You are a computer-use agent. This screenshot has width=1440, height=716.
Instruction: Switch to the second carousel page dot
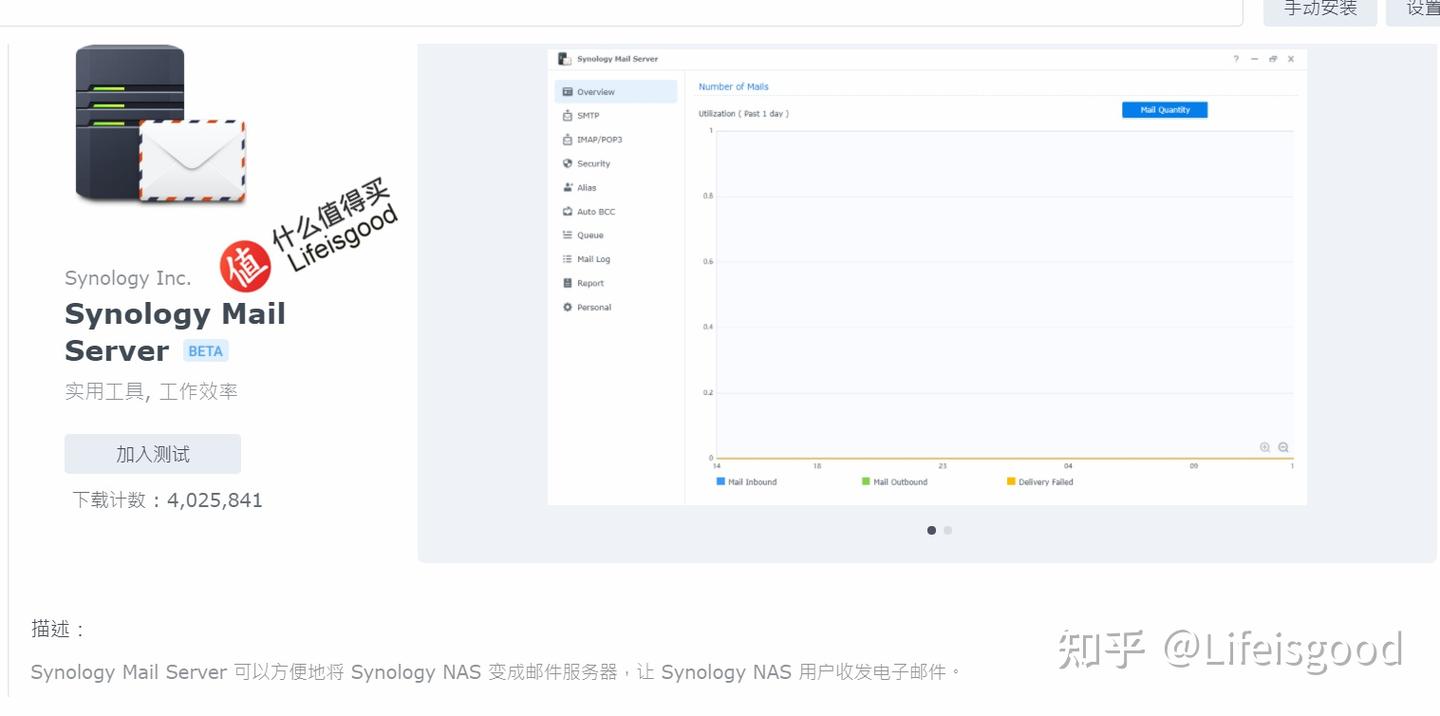tap(948, 530)
